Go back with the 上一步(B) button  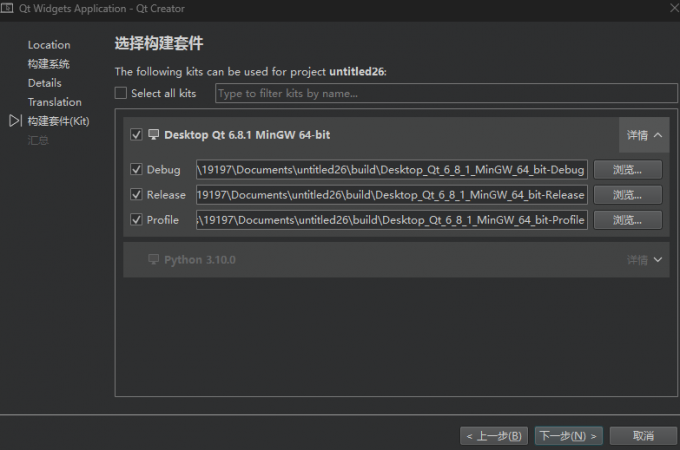coord(494,436)
